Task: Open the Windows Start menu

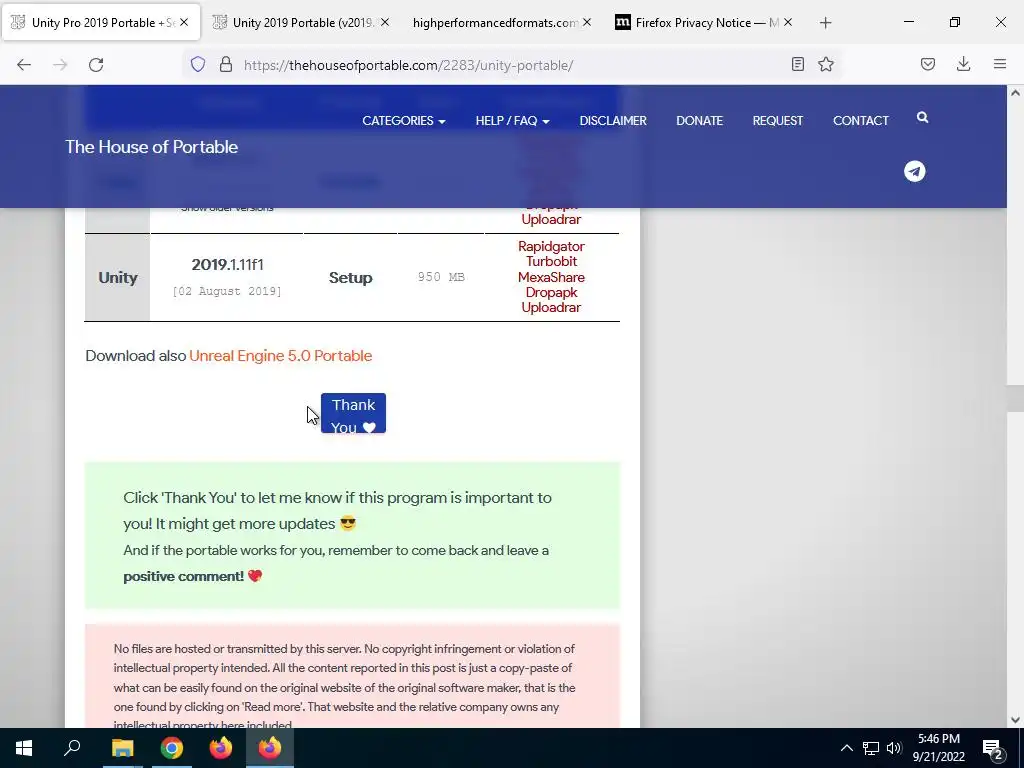Action: 24,748
